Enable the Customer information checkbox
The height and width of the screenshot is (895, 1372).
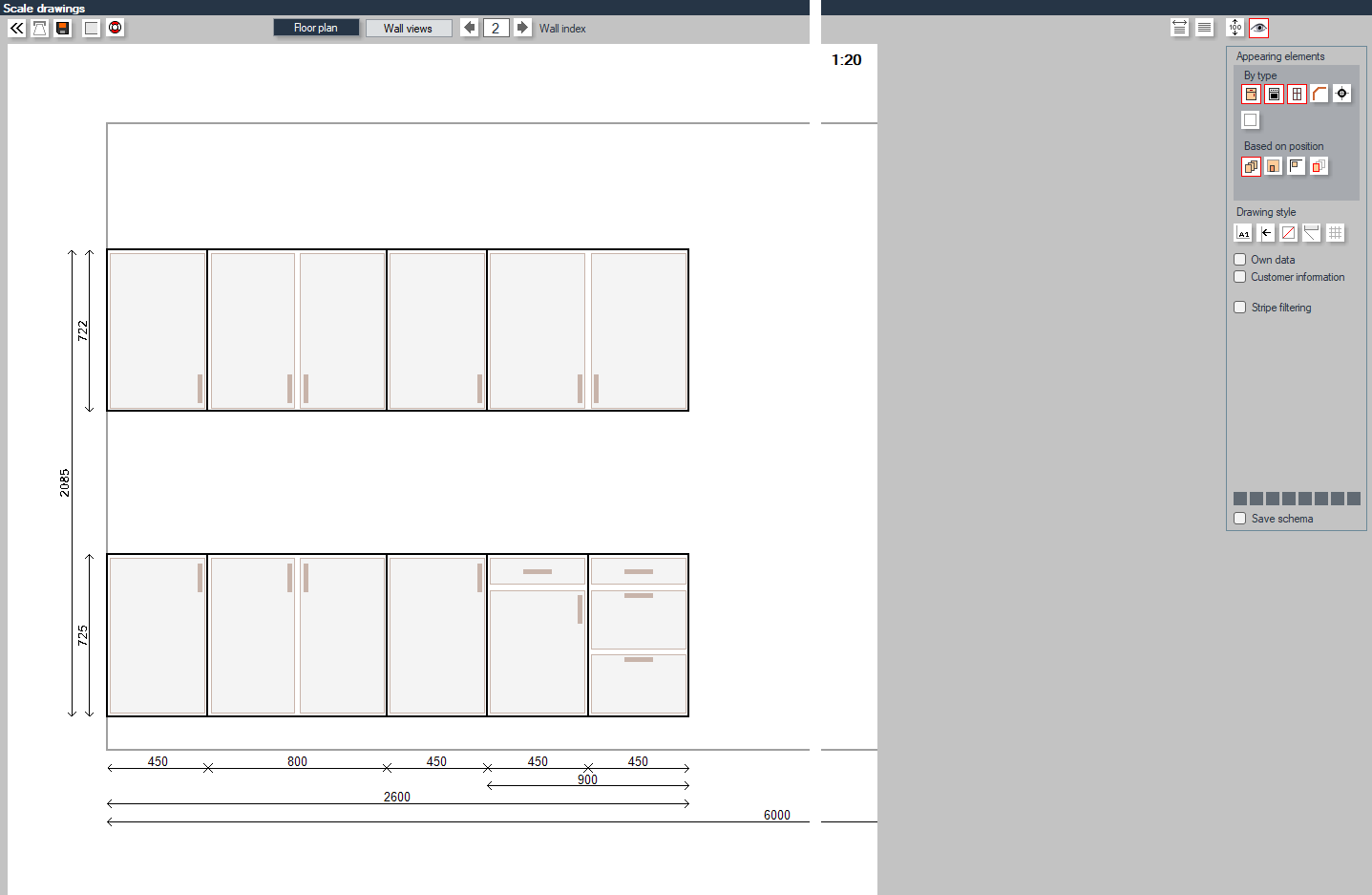point(1240,277)
